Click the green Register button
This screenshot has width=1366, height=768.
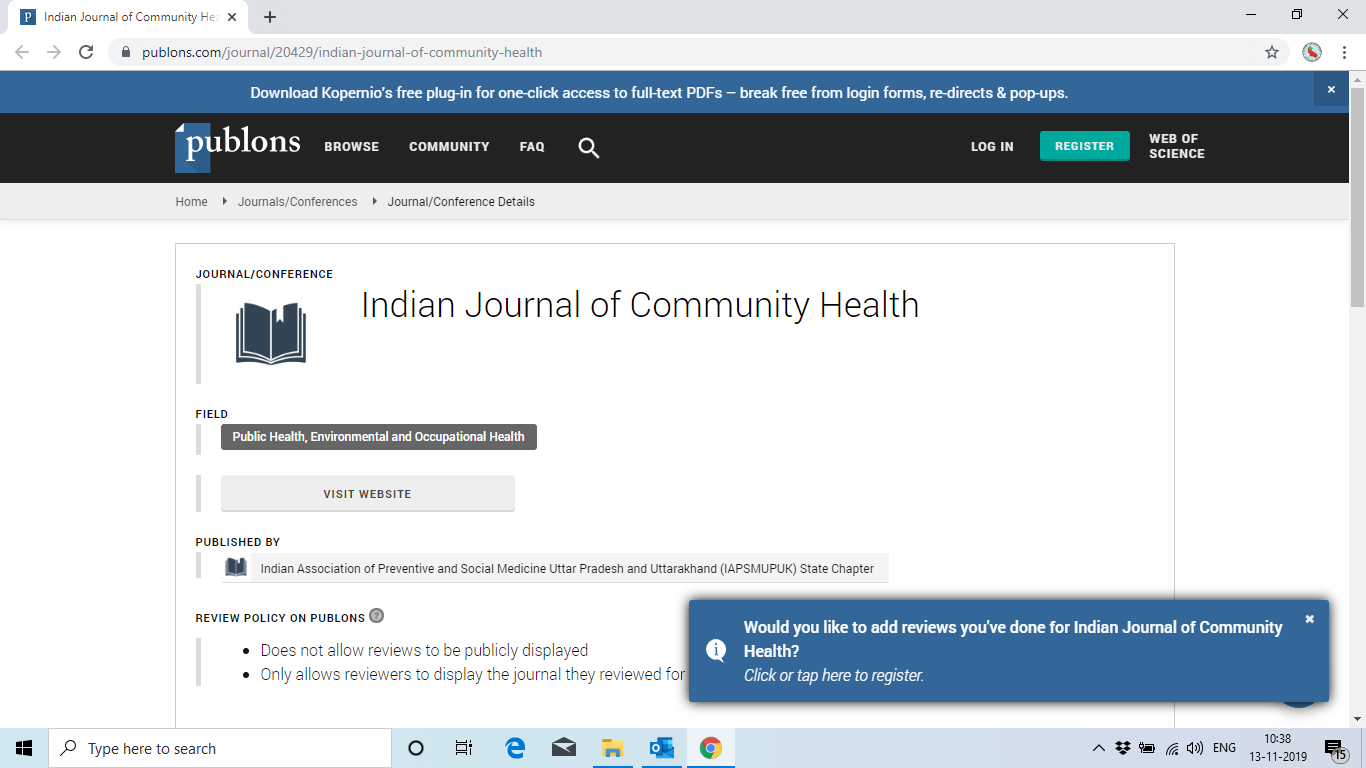click(x=1084, y=146)
